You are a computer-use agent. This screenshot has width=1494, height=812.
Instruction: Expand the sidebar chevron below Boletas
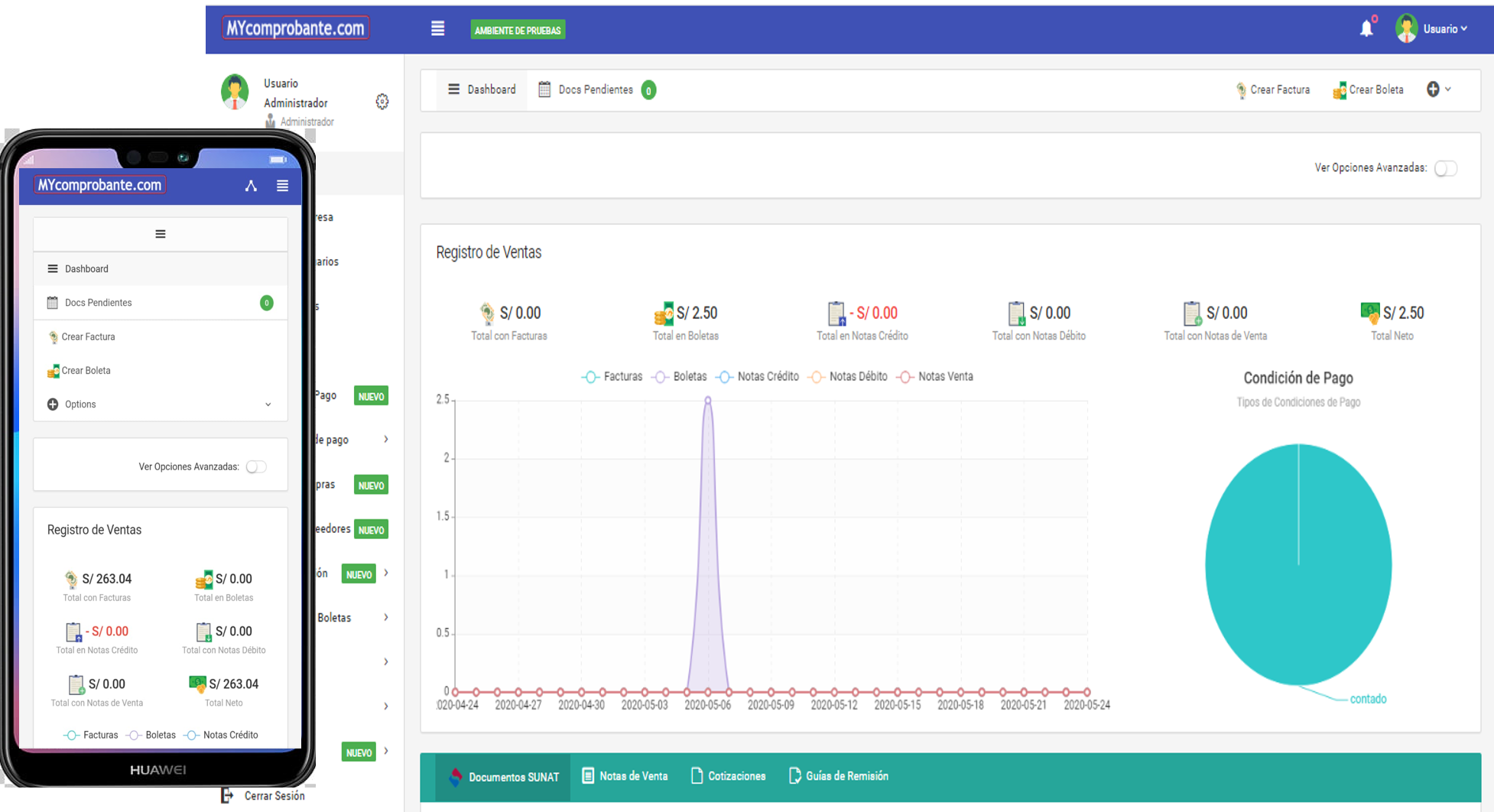click(386, 661)
